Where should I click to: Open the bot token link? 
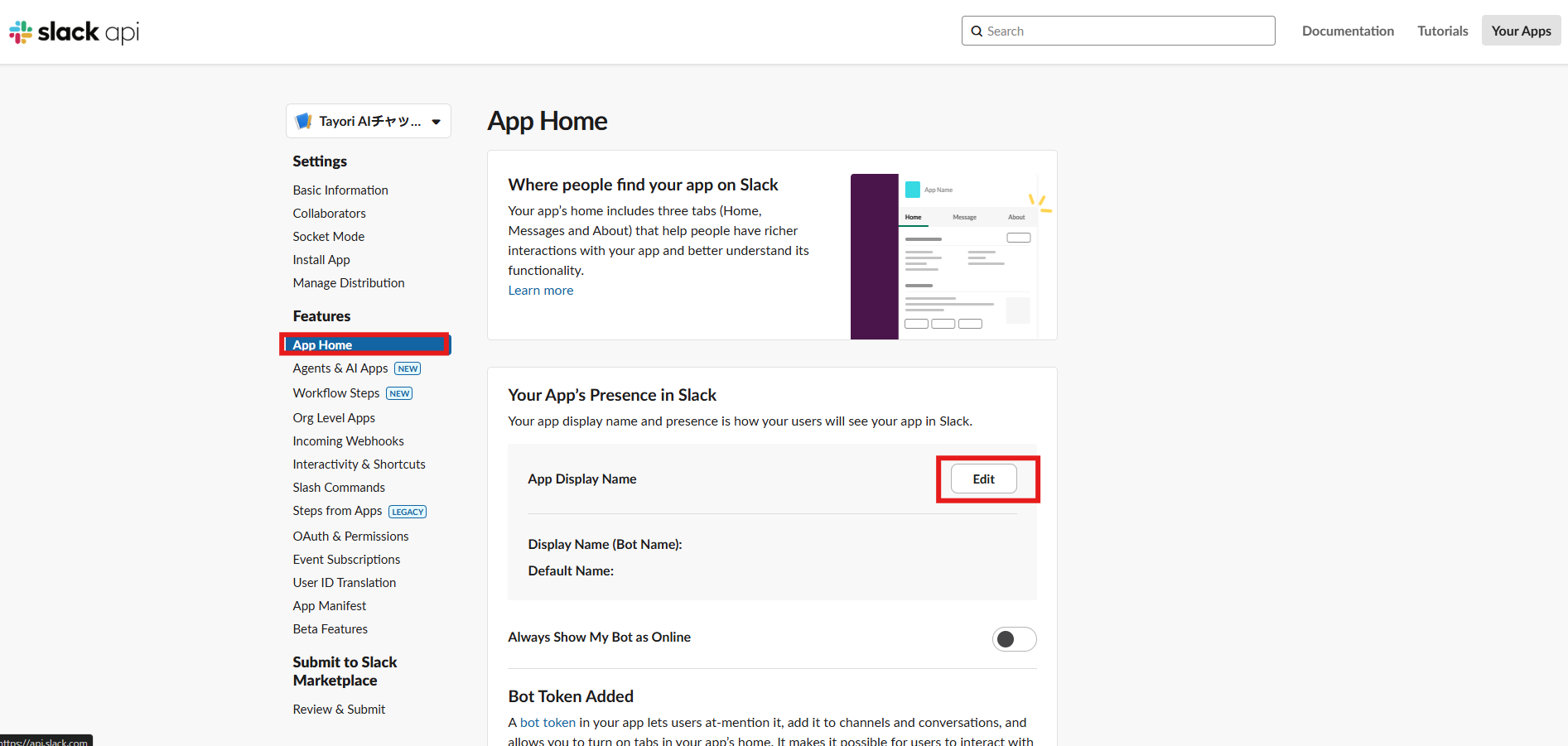(x=548, y=723)
